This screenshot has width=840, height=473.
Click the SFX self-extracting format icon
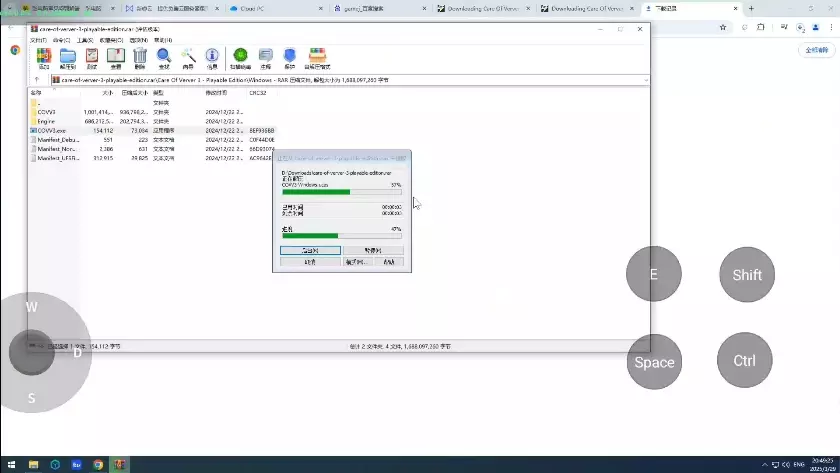[317, 58]
